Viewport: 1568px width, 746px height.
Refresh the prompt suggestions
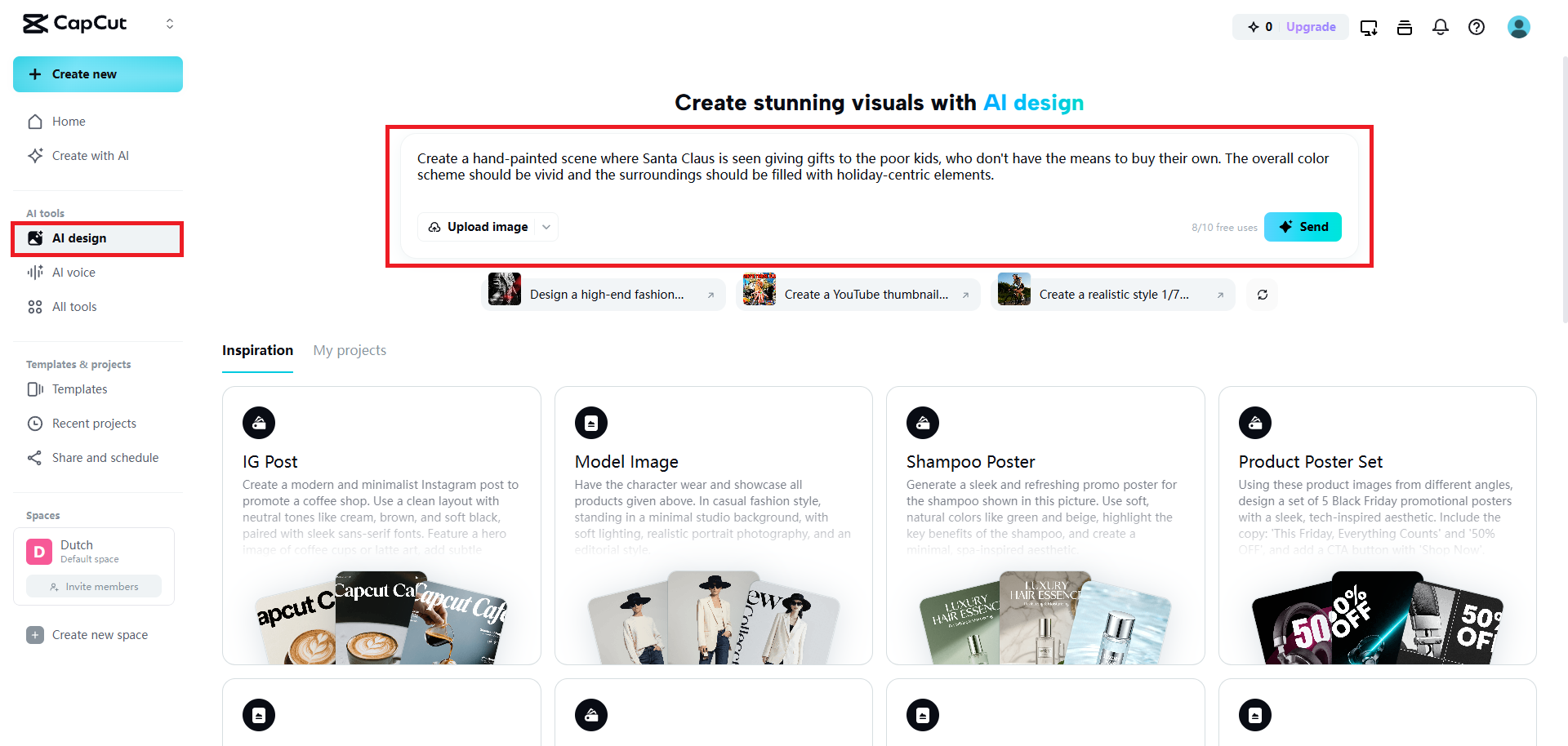1263,295
